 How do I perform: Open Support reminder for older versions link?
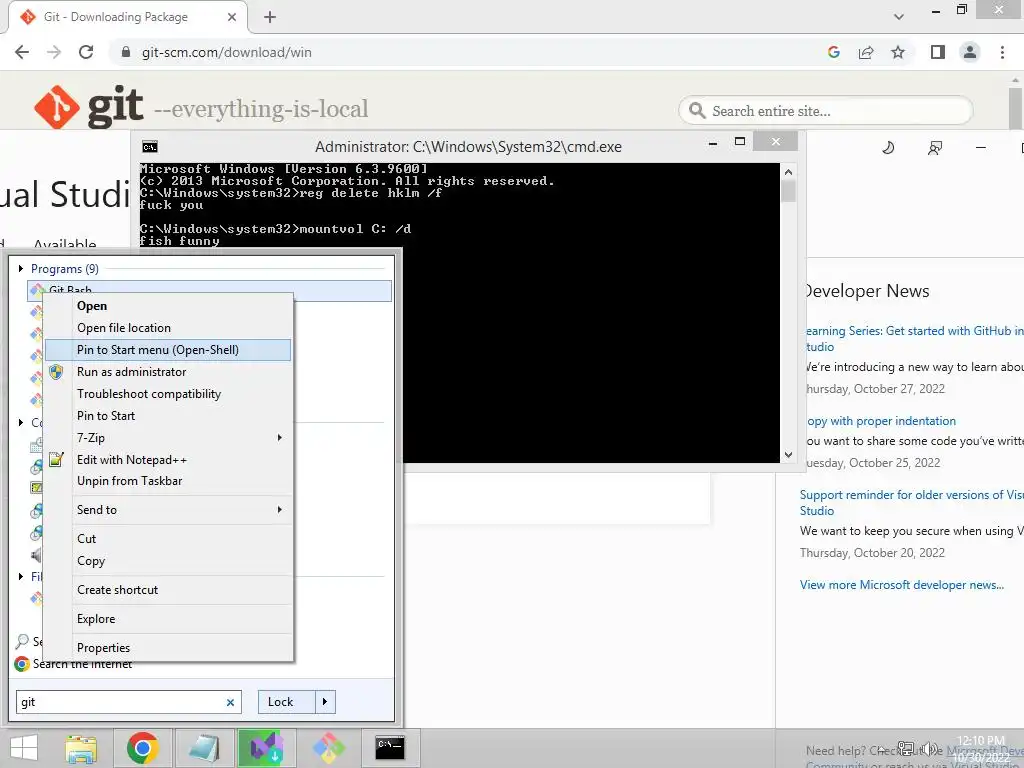click(912, 503)
